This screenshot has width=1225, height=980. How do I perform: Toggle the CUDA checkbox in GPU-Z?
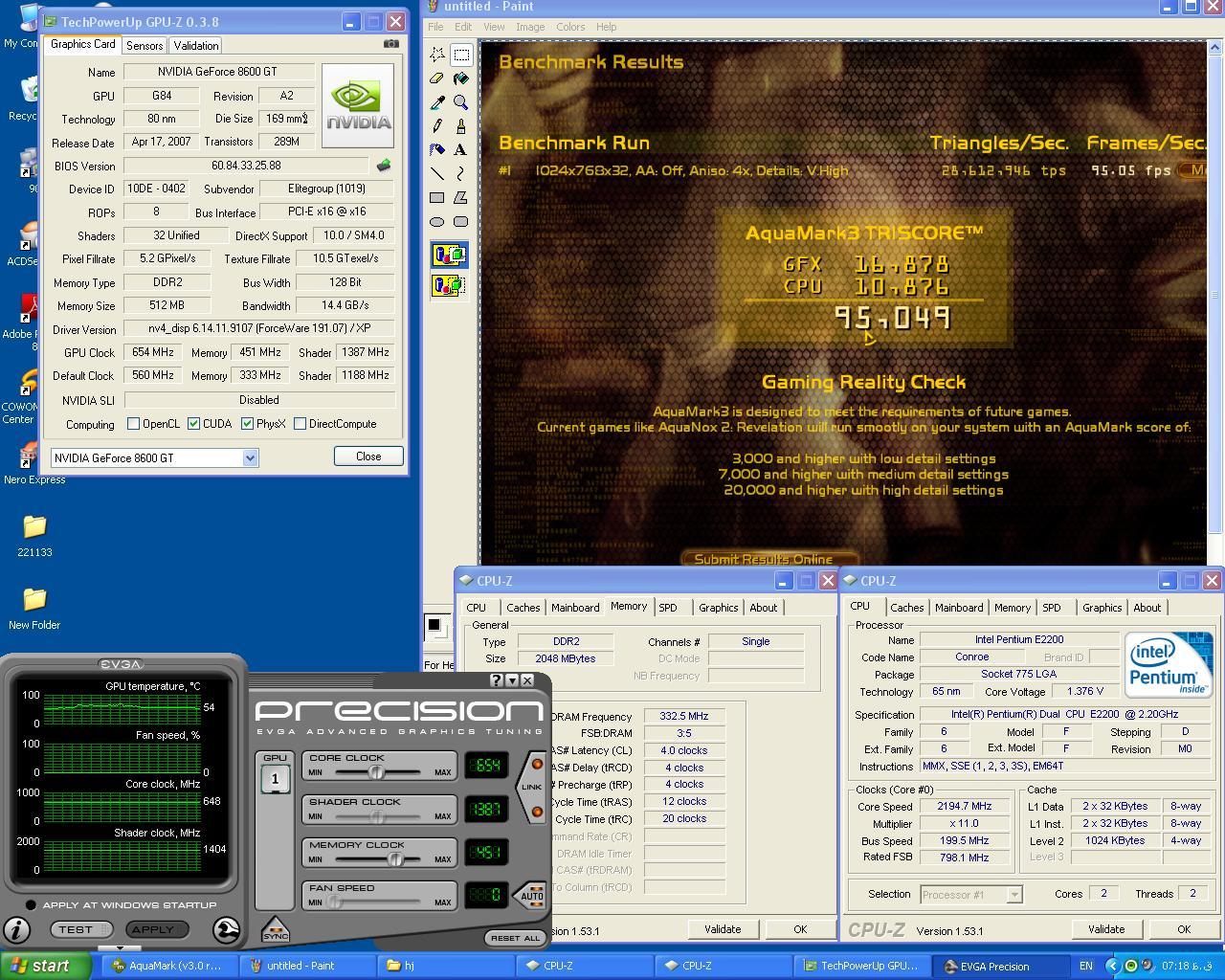[194, 424]
